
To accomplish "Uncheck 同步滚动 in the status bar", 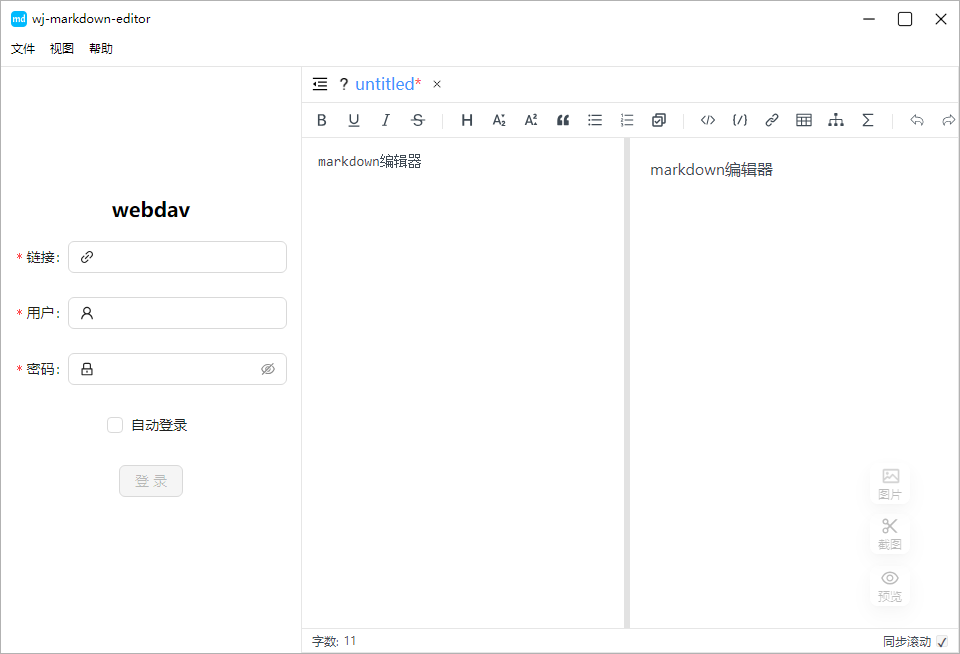I will (x=940, y=641).
